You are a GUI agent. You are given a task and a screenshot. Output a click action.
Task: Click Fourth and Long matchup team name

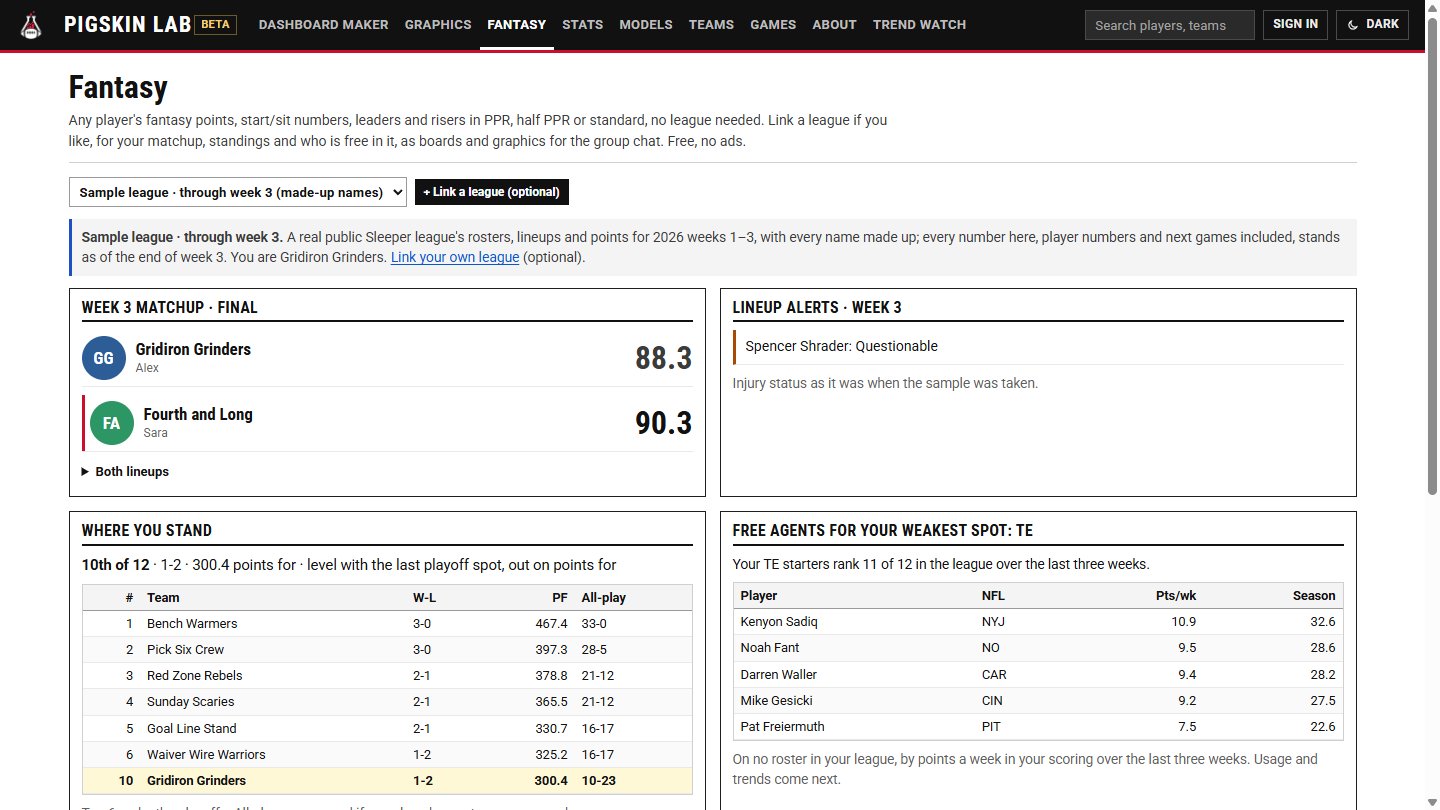point(198,414)
